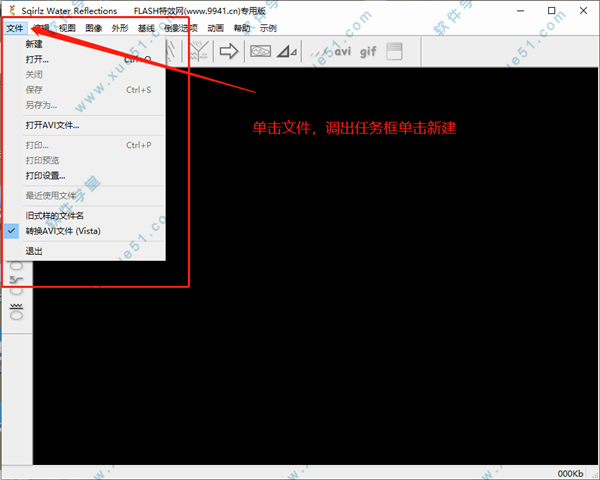Open the 图像 menu
Screen dimensions: 600x480
click(95, 29)
